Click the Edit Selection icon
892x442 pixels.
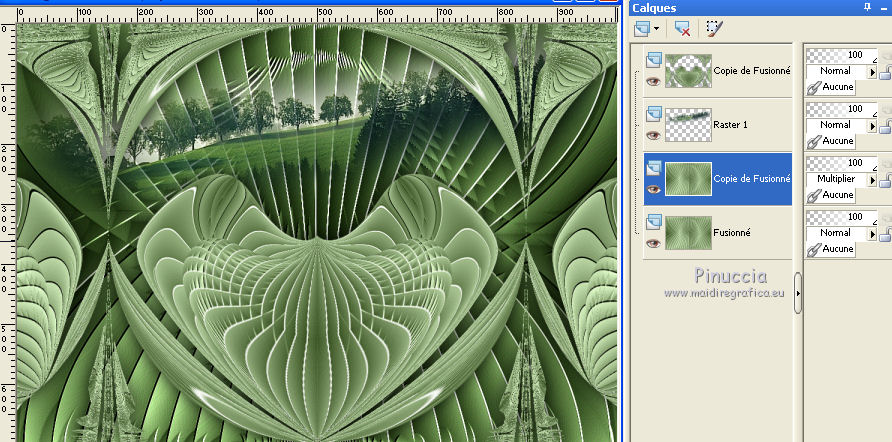[x=715, y=28]
